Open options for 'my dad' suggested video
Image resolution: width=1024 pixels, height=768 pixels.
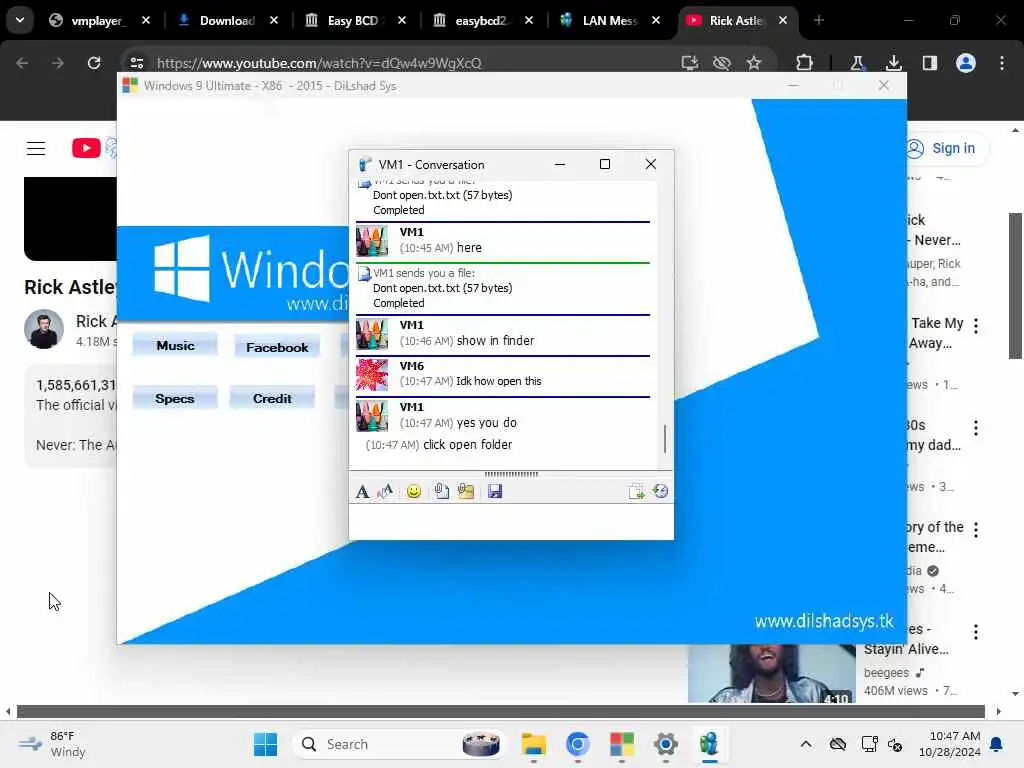tap(976, 428)
